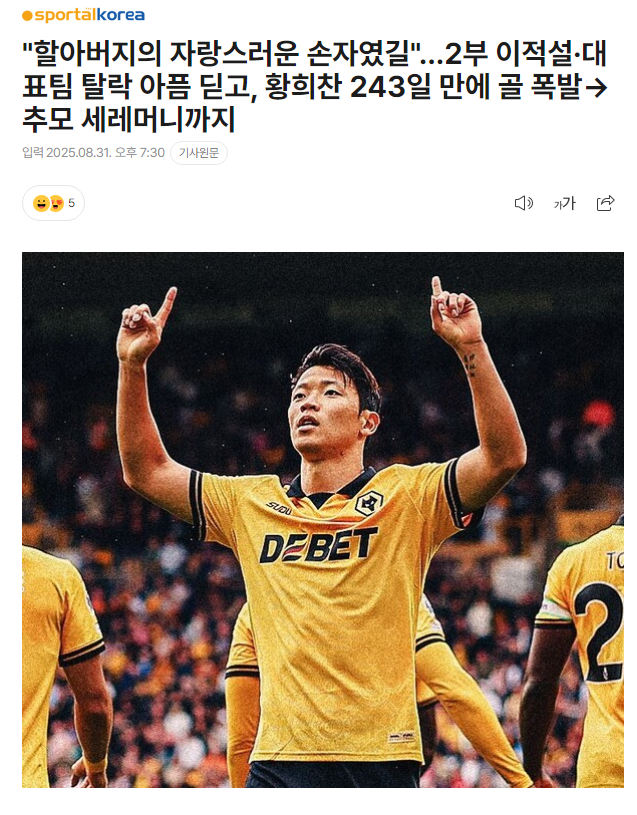
Task: Click the small tag at jersey hem
Action: pos(401,737)
